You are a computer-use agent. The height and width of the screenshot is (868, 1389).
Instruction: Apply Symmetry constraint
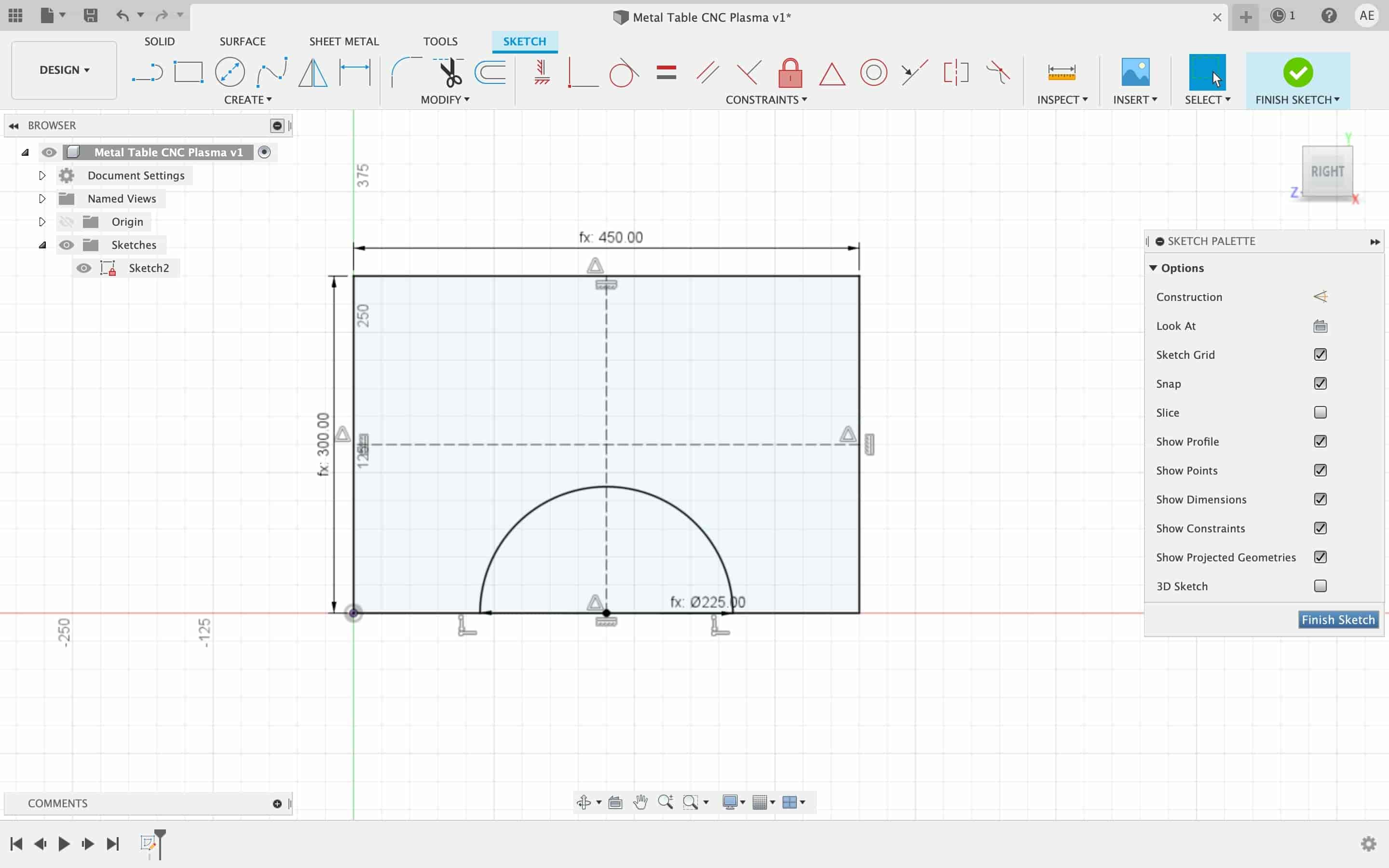pyautogui.click(x=955, y=73)
